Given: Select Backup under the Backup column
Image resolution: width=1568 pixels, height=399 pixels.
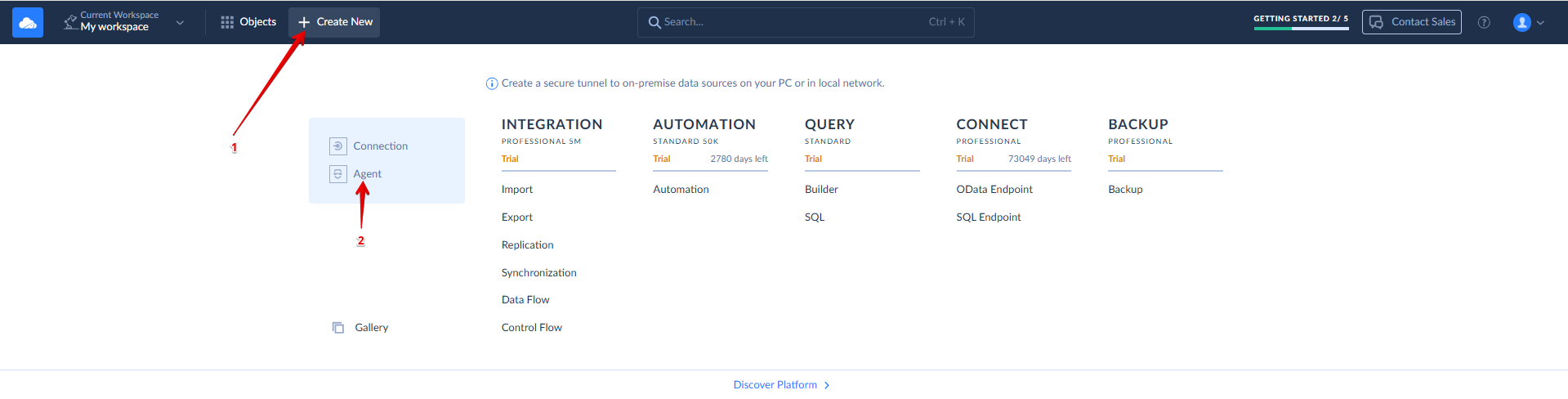Looking at the screenshot, I should pos(1125,190).
